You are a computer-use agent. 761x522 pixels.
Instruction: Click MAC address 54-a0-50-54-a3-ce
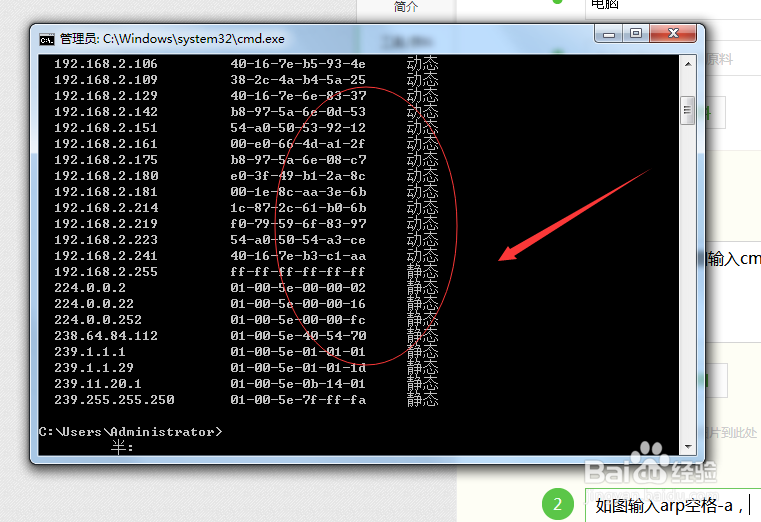click(x=298, y=240)
